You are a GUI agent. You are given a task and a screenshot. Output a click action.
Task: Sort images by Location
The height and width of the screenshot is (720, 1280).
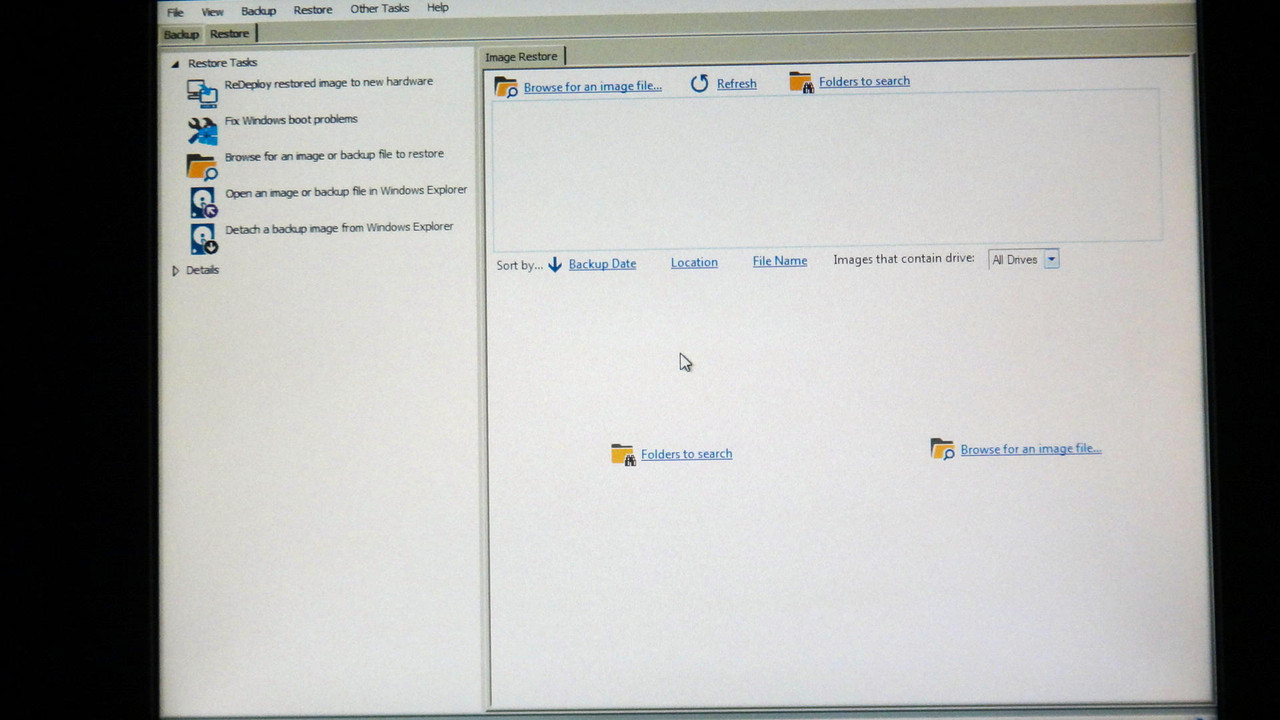[x=694, y=262]
